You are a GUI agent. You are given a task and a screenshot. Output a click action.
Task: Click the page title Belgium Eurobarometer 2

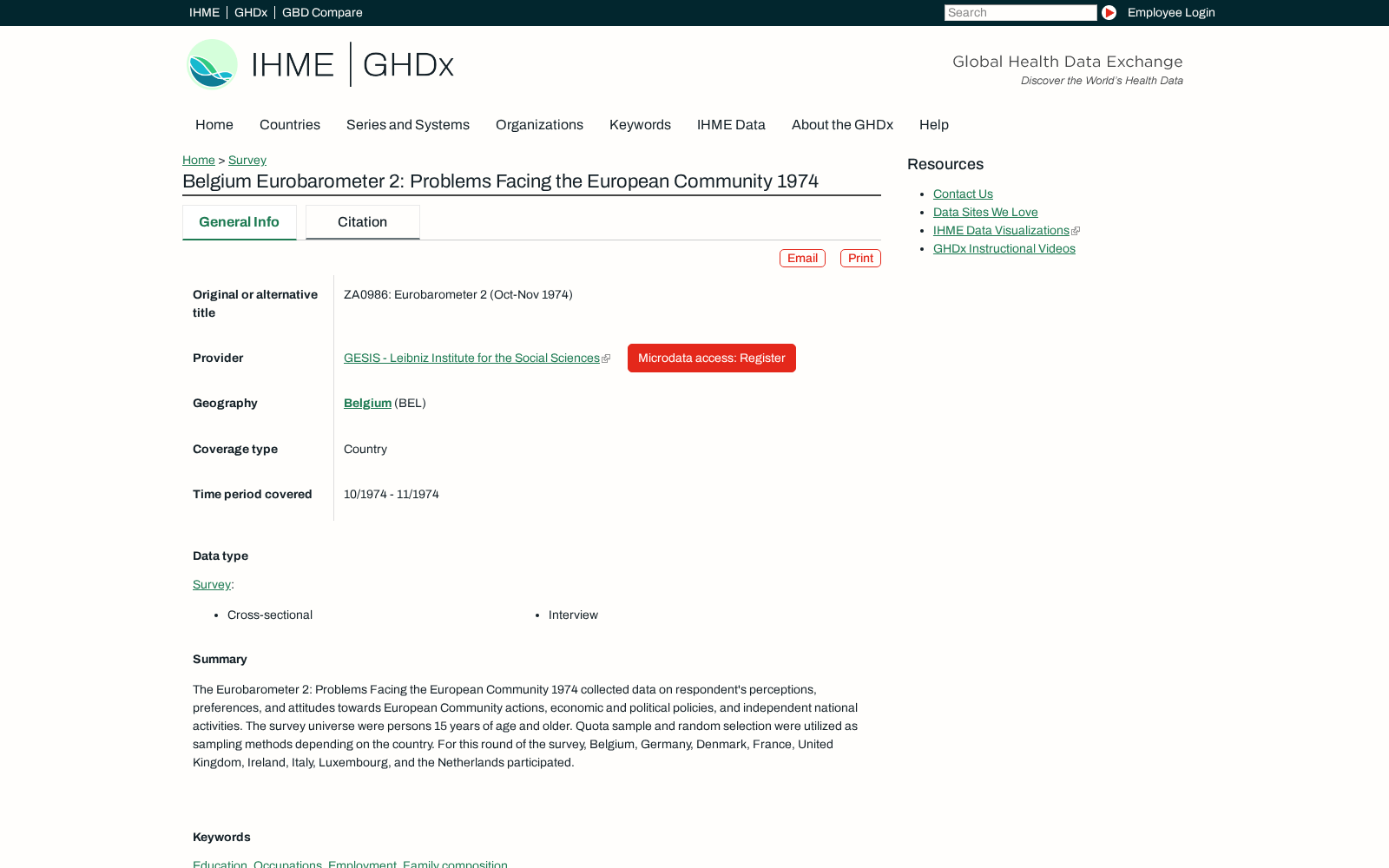(x=500, y=181)
